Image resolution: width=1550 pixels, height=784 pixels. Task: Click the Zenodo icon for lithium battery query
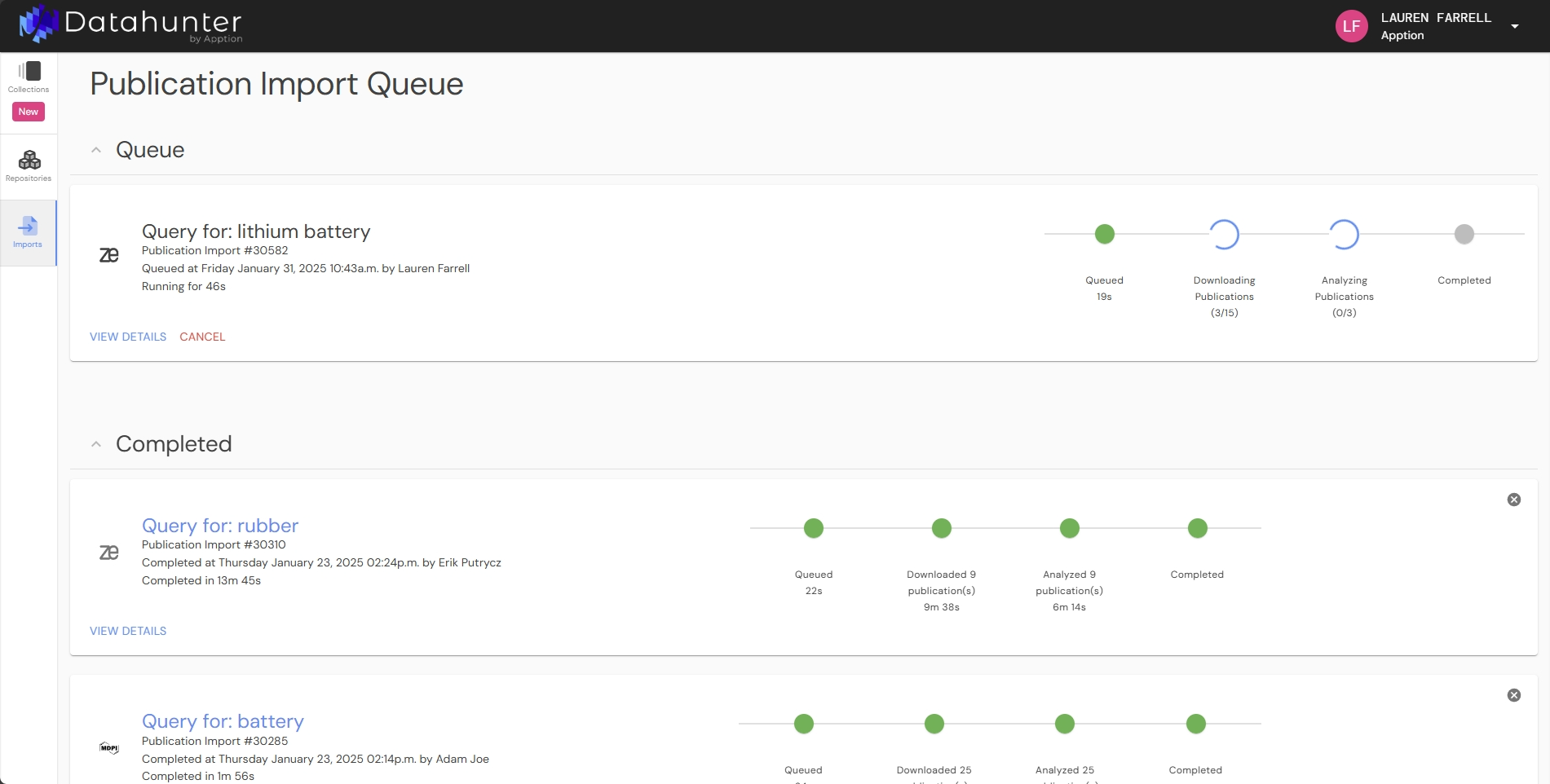point(109,255)
